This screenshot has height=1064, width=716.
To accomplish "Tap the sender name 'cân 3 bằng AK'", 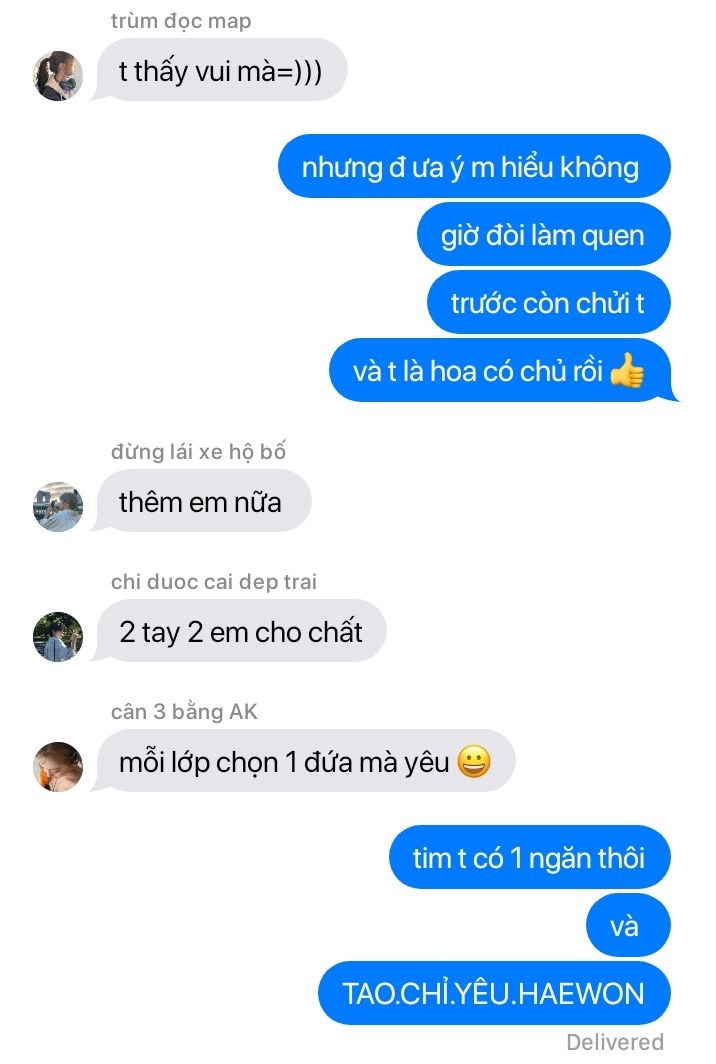I will pos(184,711).
